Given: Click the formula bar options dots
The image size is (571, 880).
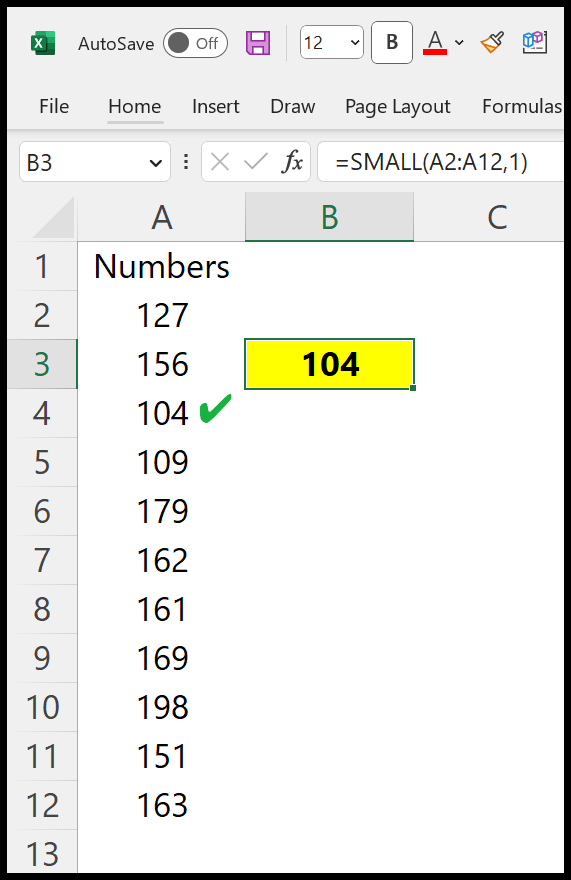Looking at the screenshot, I should [186, 162].
